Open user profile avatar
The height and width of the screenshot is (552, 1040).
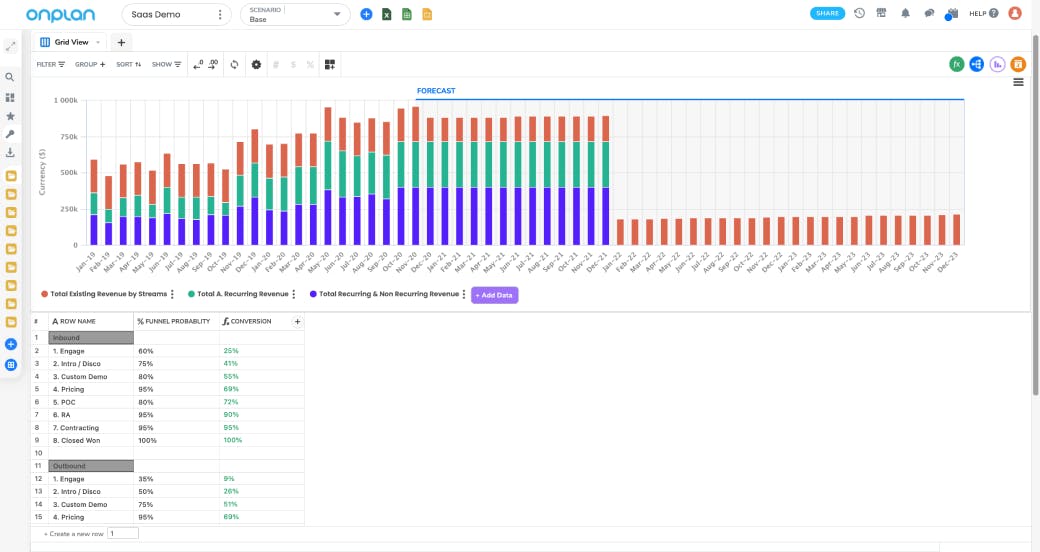pyautogui.click(x=1015, y=13)
